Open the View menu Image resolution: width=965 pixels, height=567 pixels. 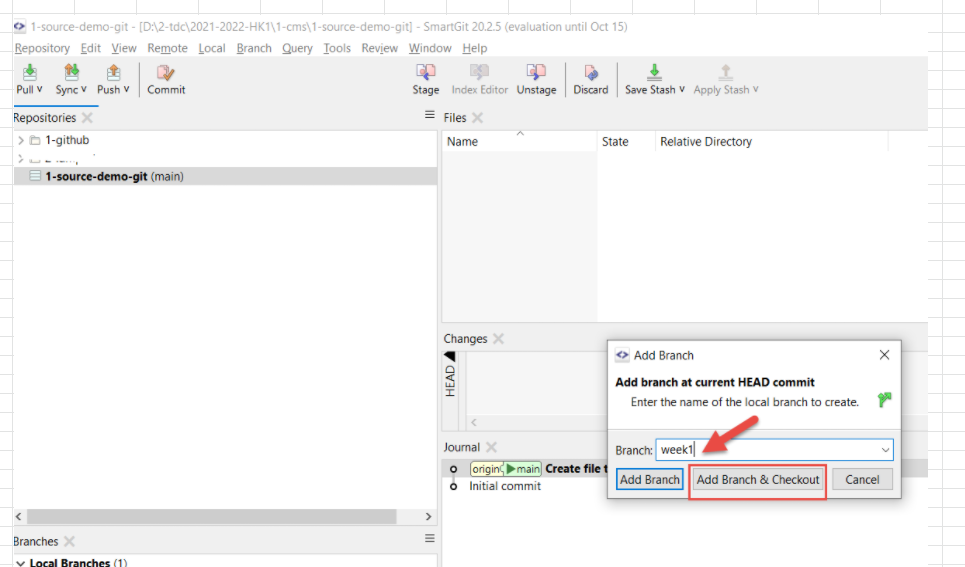pyautogui.click(x=124, y=48)
